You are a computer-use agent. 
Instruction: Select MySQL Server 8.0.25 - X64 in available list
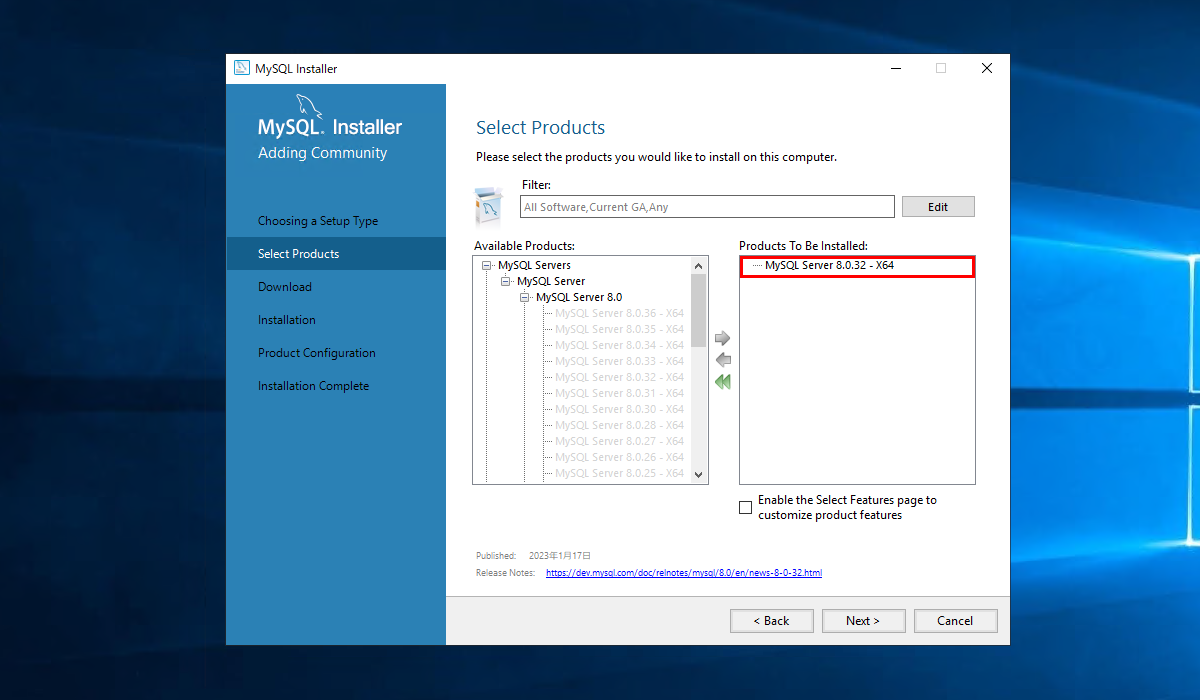pos(620,473)
